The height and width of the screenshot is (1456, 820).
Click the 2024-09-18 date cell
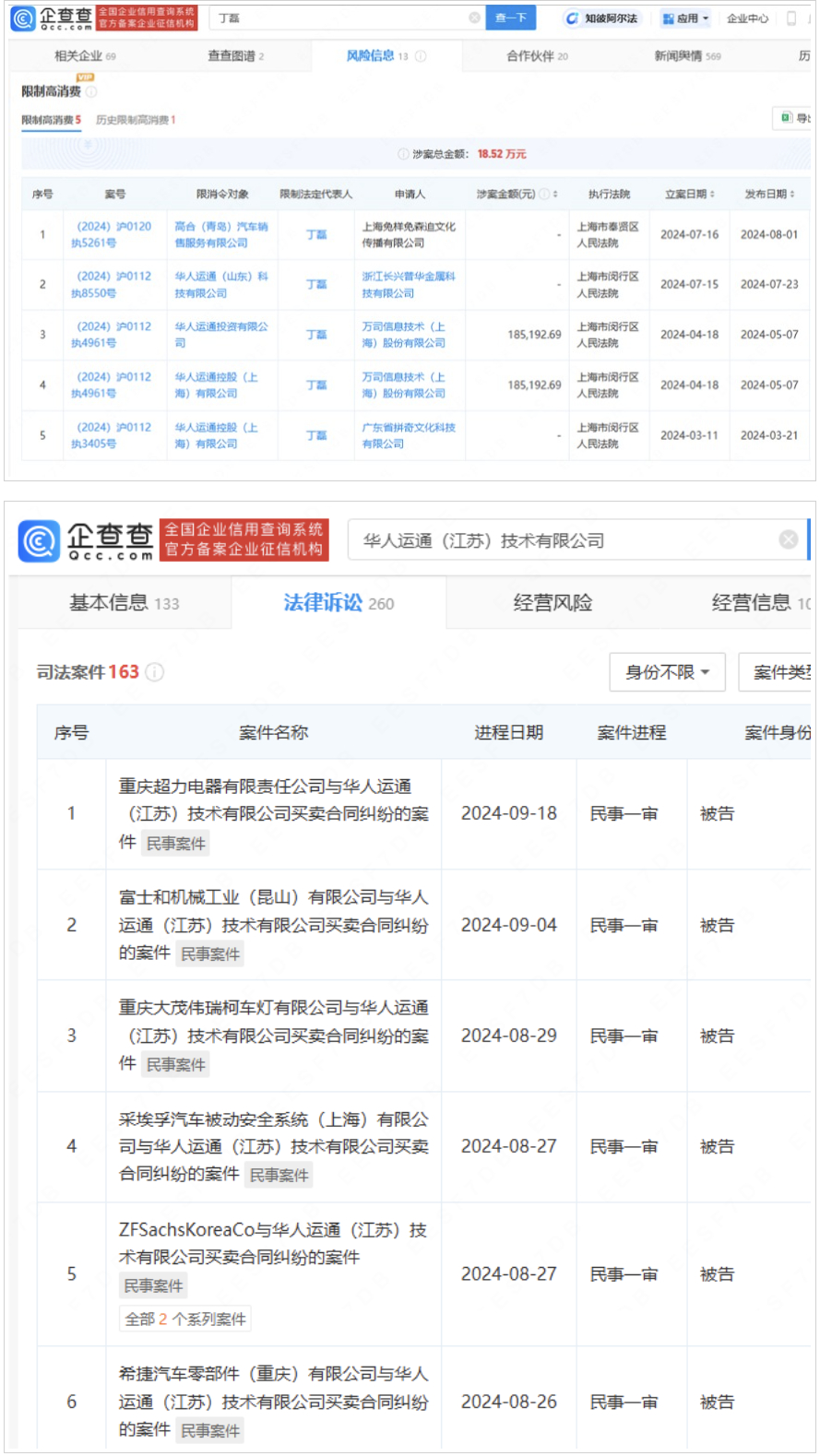(509, 813)
